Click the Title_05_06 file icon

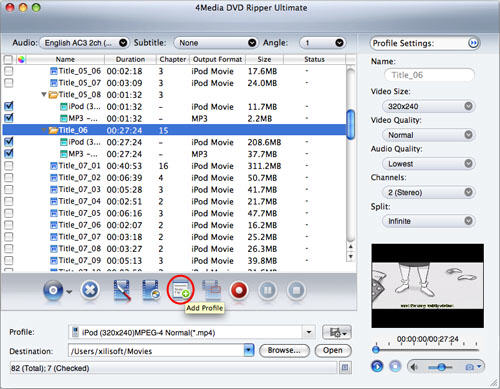(x=54, y=71)
